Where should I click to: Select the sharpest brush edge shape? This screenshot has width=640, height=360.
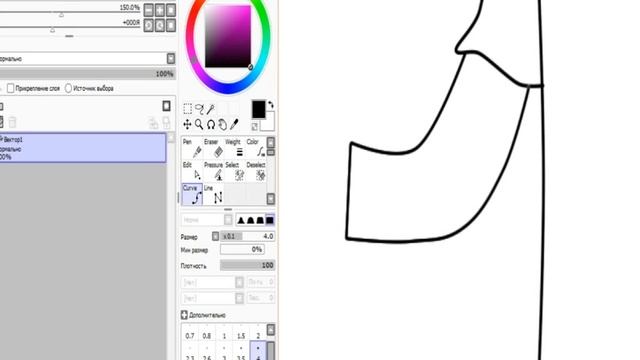pos(241,220)
